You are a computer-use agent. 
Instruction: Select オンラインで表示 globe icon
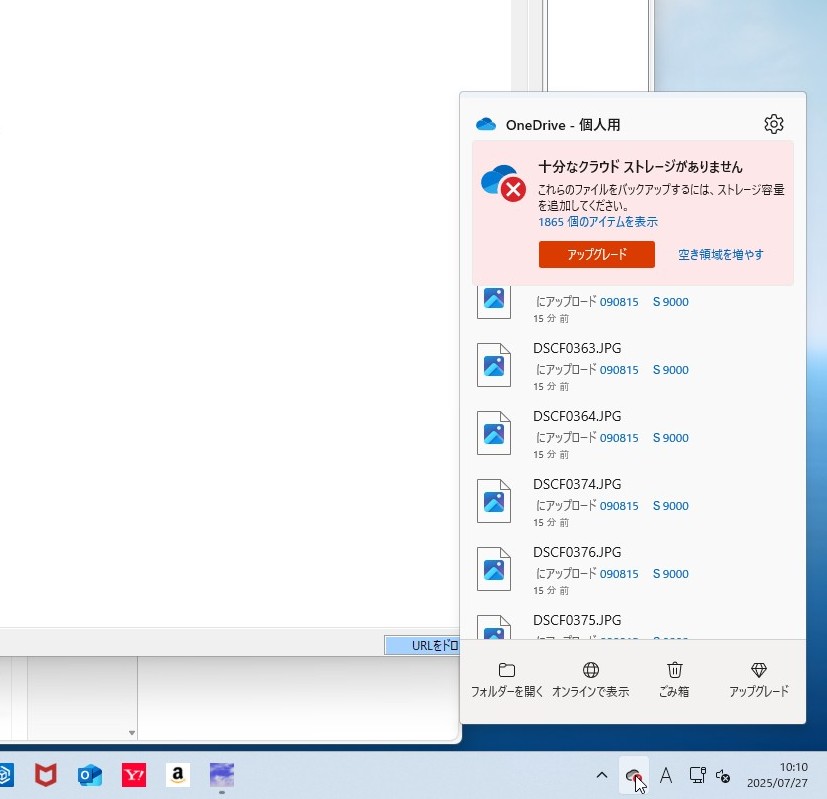coord(591,670)
